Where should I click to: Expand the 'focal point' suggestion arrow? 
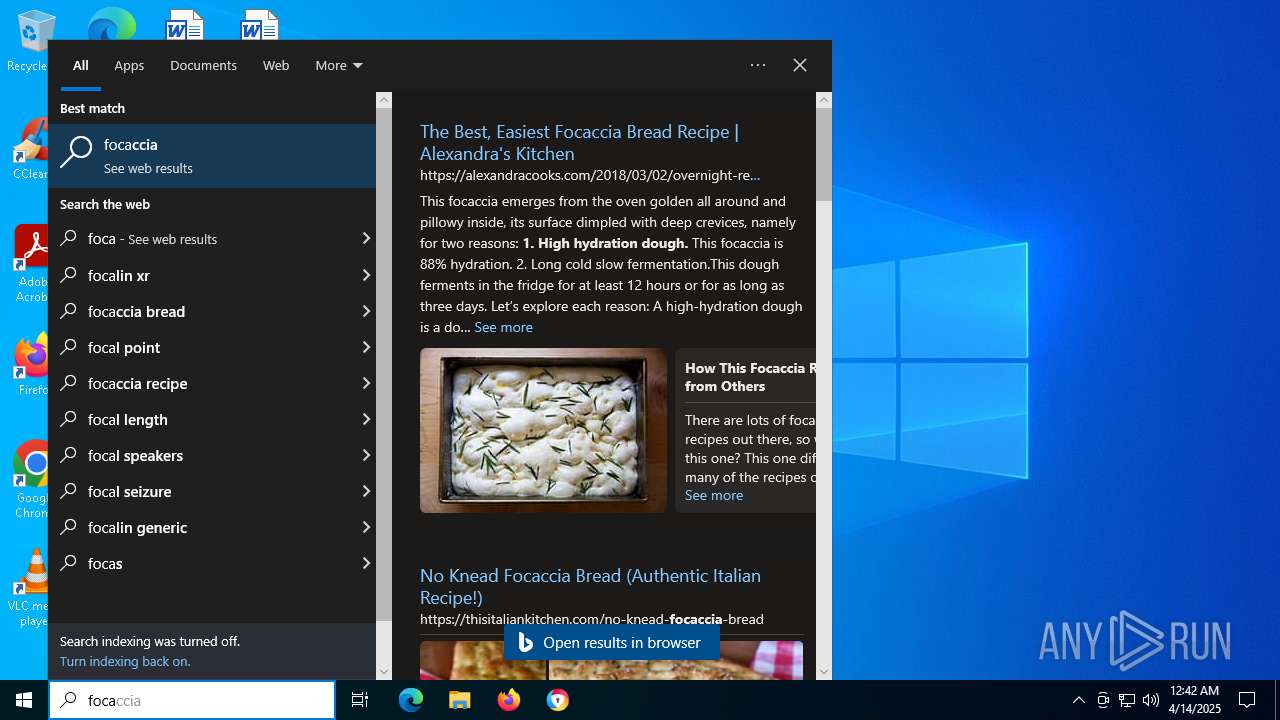coord(366,347)
